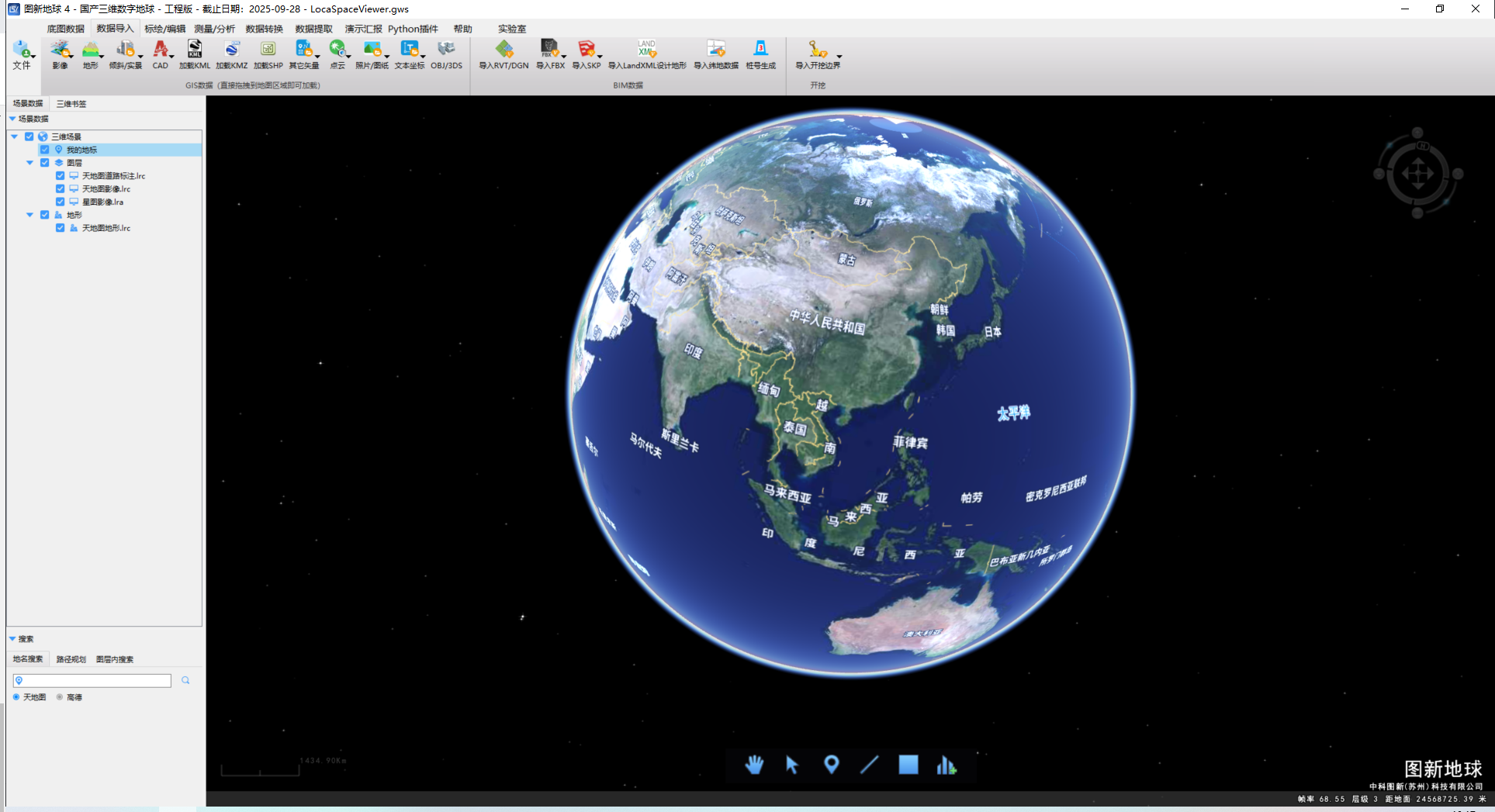Viewport: 1495px width, 812px height.
Task: Open the 导入FBX dropdown arrow
Action: coord(563,56)
